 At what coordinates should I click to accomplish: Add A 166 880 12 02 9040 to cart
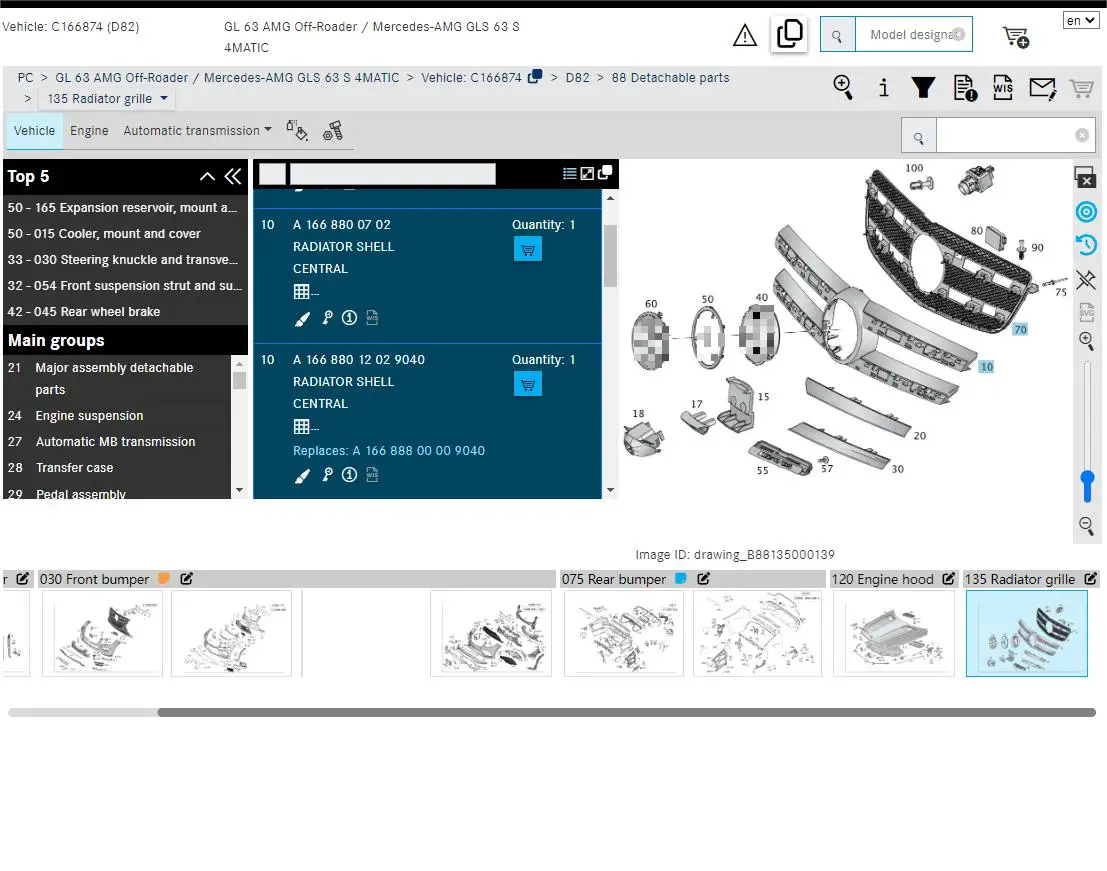point(527,385)
